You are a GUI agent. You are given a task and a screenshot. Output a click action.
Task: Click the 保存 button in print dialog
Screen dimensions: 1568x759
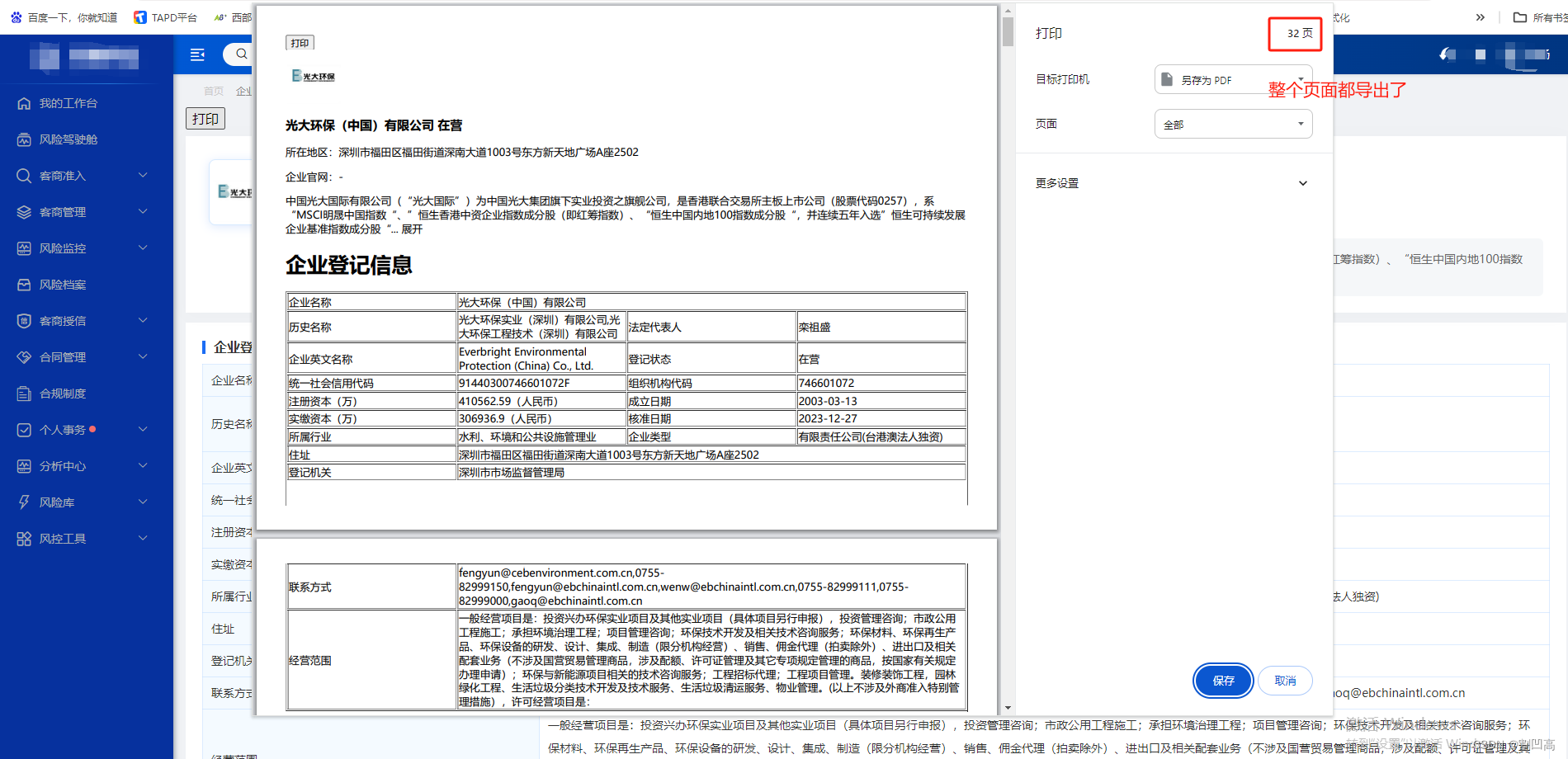pyautogui.click(x=1224, y=681)
